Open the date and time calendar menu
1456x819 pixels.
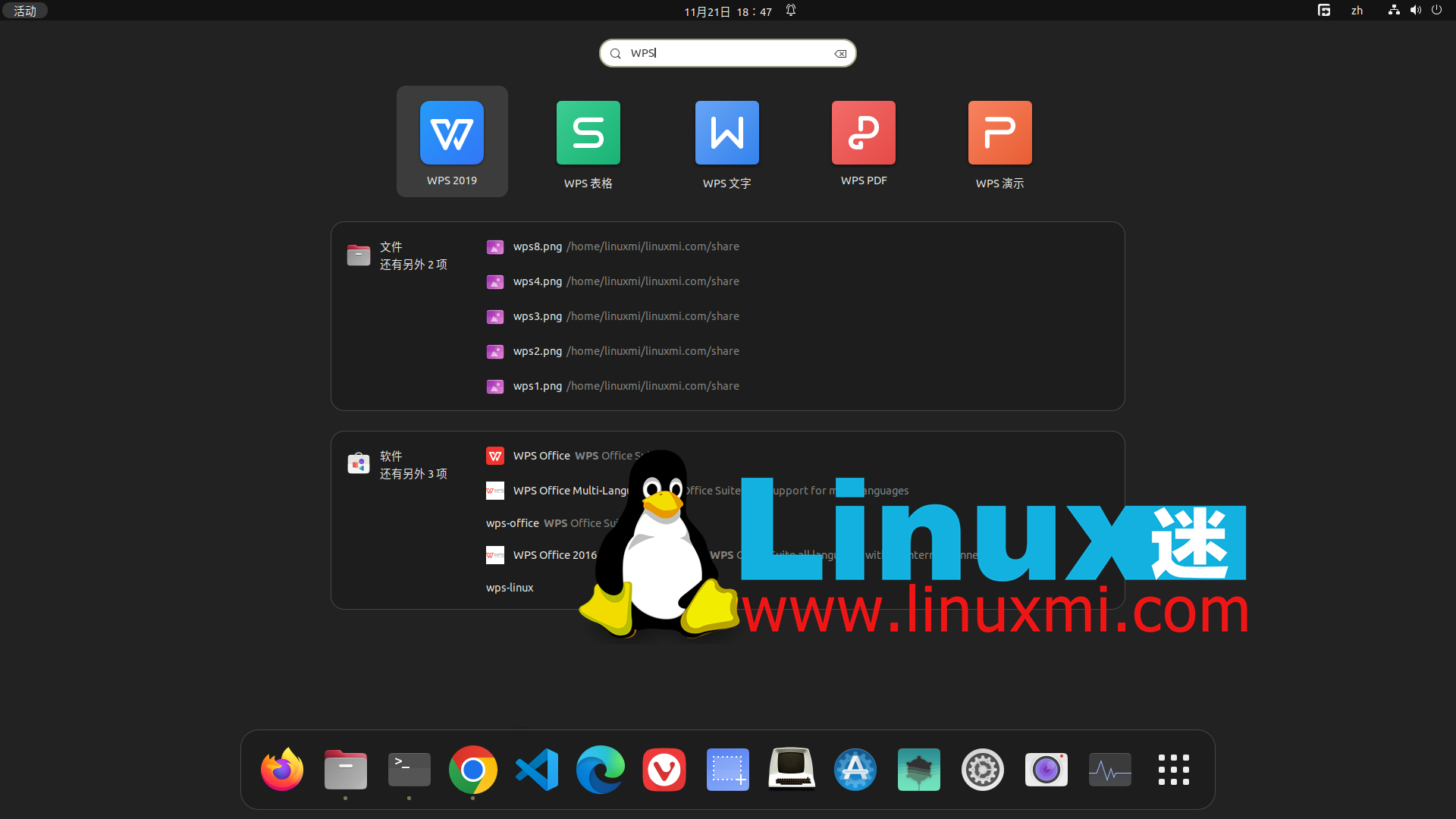tap(728, 11)
